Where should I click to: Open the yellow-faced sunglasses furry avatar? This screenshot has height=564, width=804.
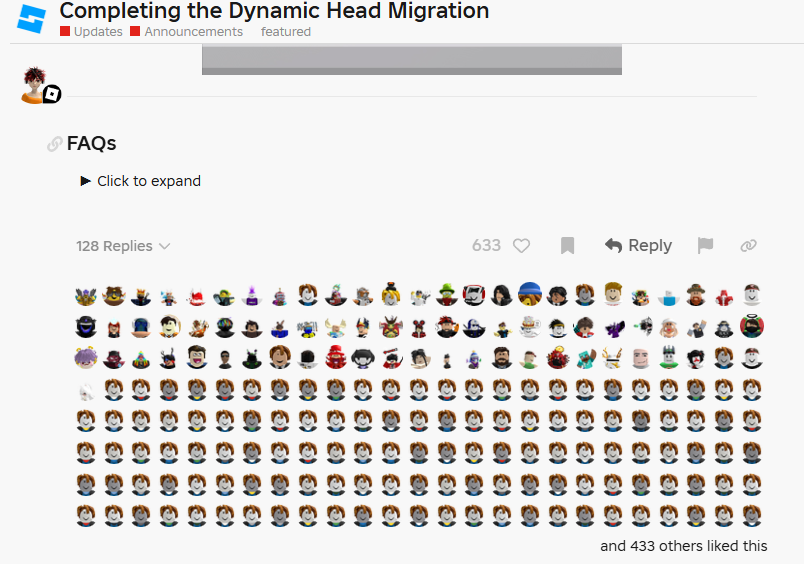tap(114, 296)
